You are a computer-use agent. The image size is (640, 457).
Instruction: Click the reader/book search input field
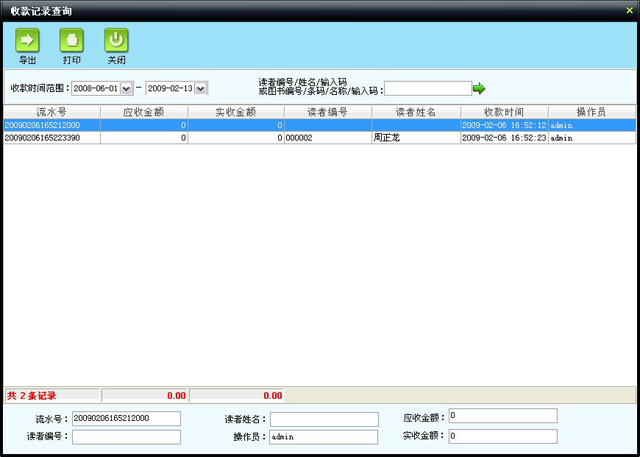(427, 88)
